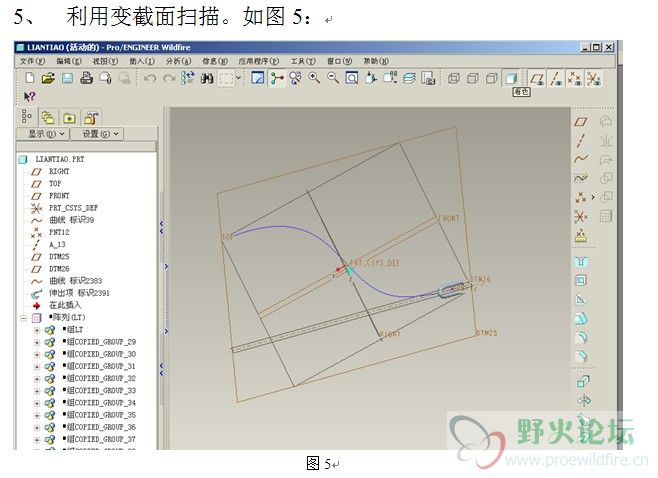This screenshot has width=658, height=478.
Task: Toggle the spin center icon
Action: pos(277,78)
